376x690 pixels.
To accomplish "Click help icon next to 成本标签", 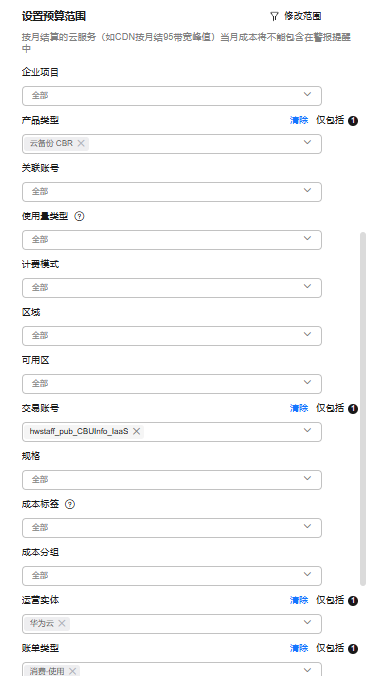I will coord(70,504).
